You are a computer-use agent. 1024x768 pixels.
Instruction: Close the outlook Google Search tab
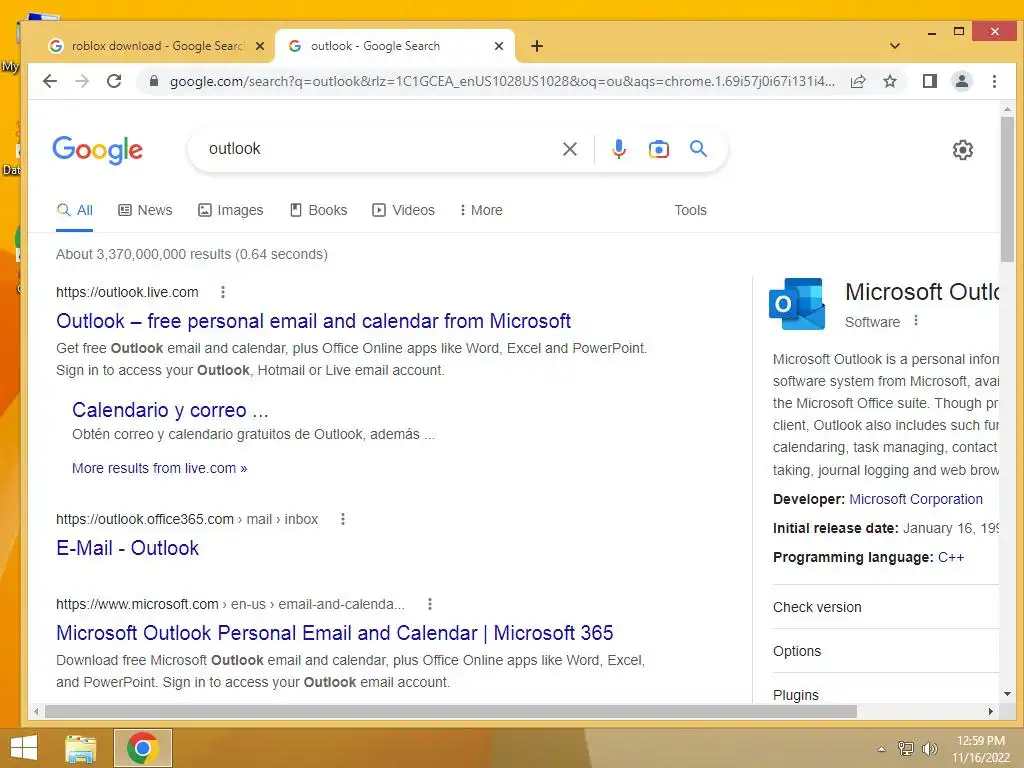click(499, 46)
